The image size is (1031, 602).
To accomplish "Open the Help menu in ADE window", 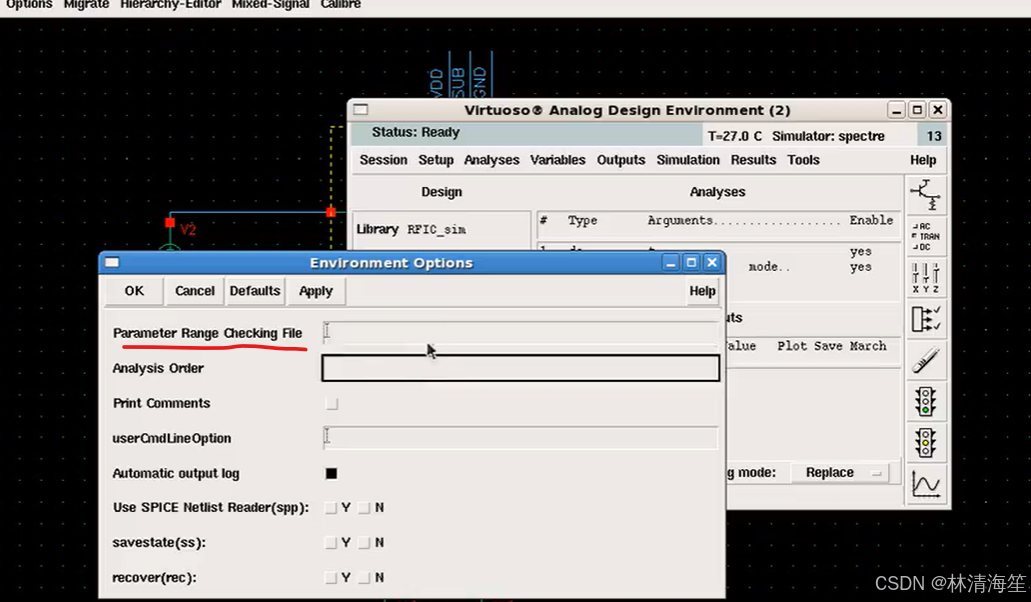I will (923, 160).
